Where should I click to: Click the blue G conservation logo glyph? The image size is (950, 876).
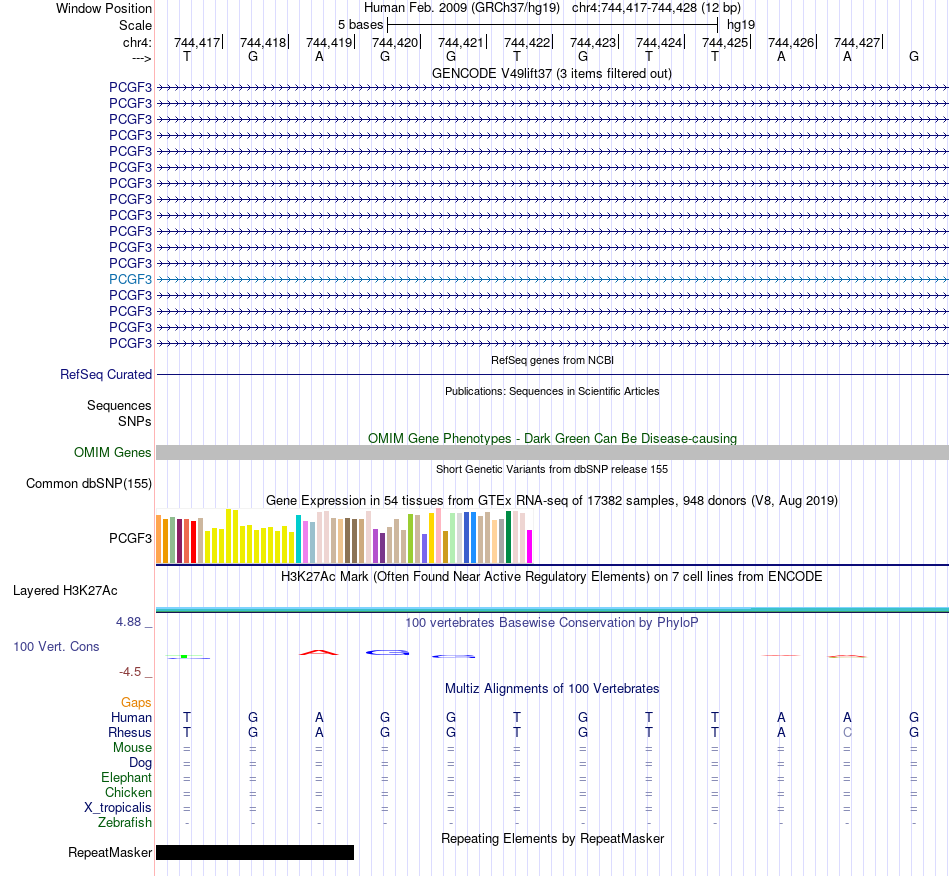coord(388,652)
